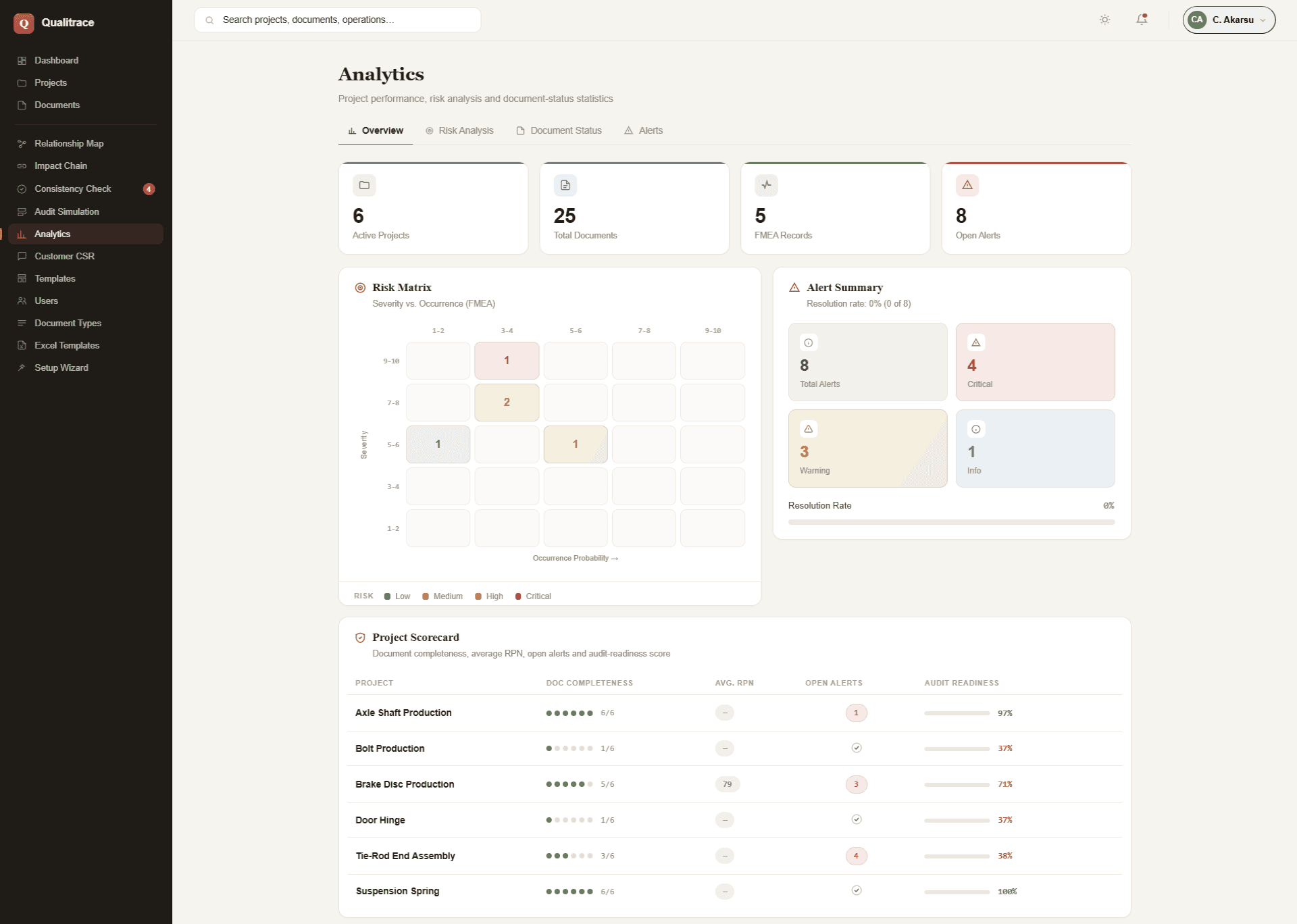The height and width of the screenshot is (924, 1297).
Task: Click the Tie-Rod End Assembly open alerts badge
Action: pos(856,856)
